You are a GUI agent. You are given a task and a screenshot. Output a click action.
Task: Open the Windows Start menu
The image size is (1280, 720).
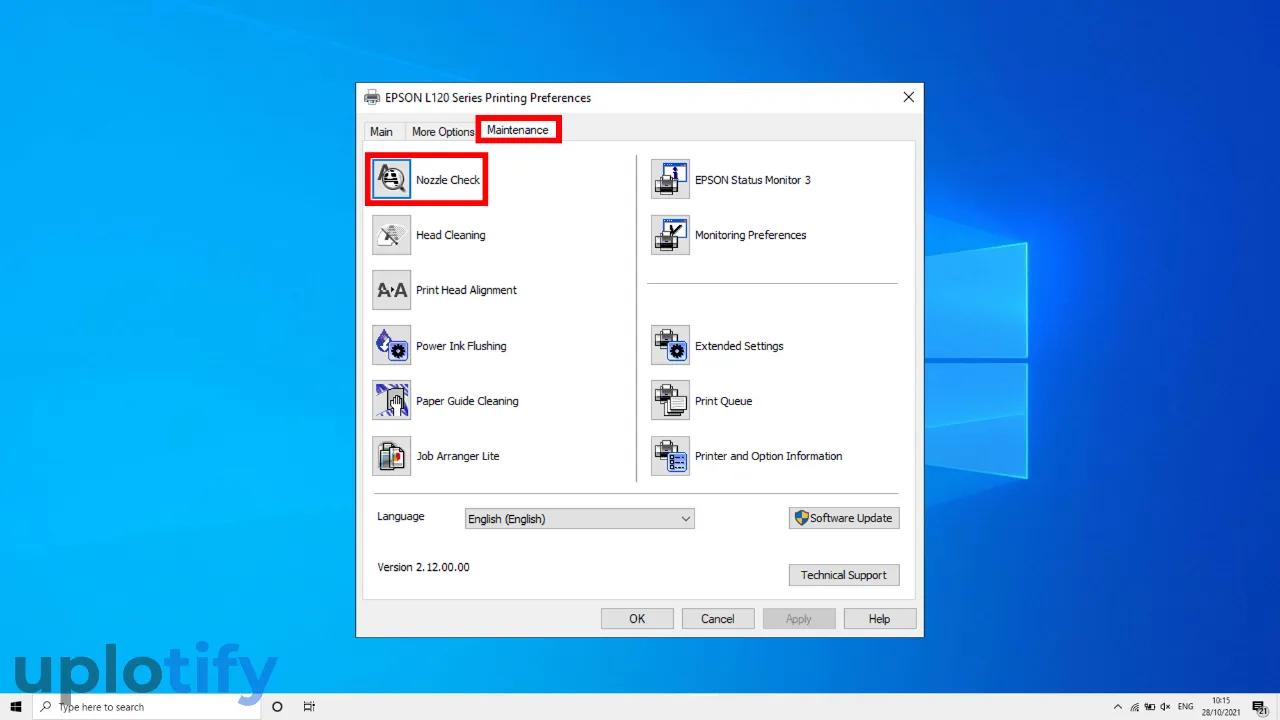pos(16,706)
